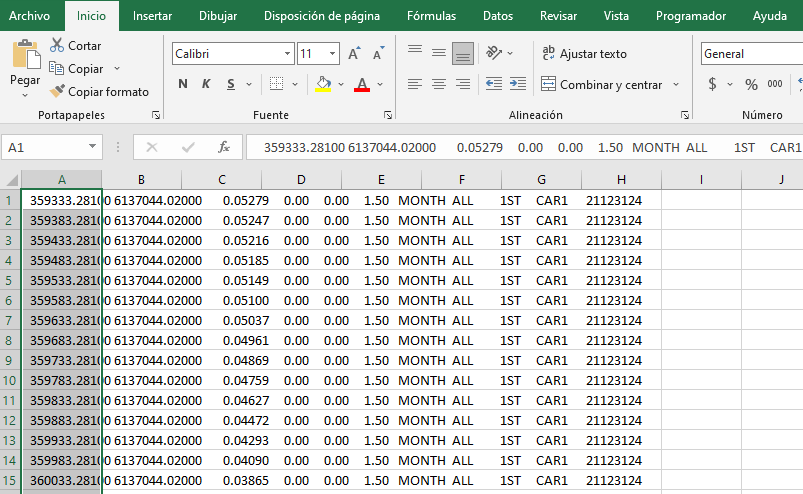
Task: Select column C header
Action: [222, 180]
